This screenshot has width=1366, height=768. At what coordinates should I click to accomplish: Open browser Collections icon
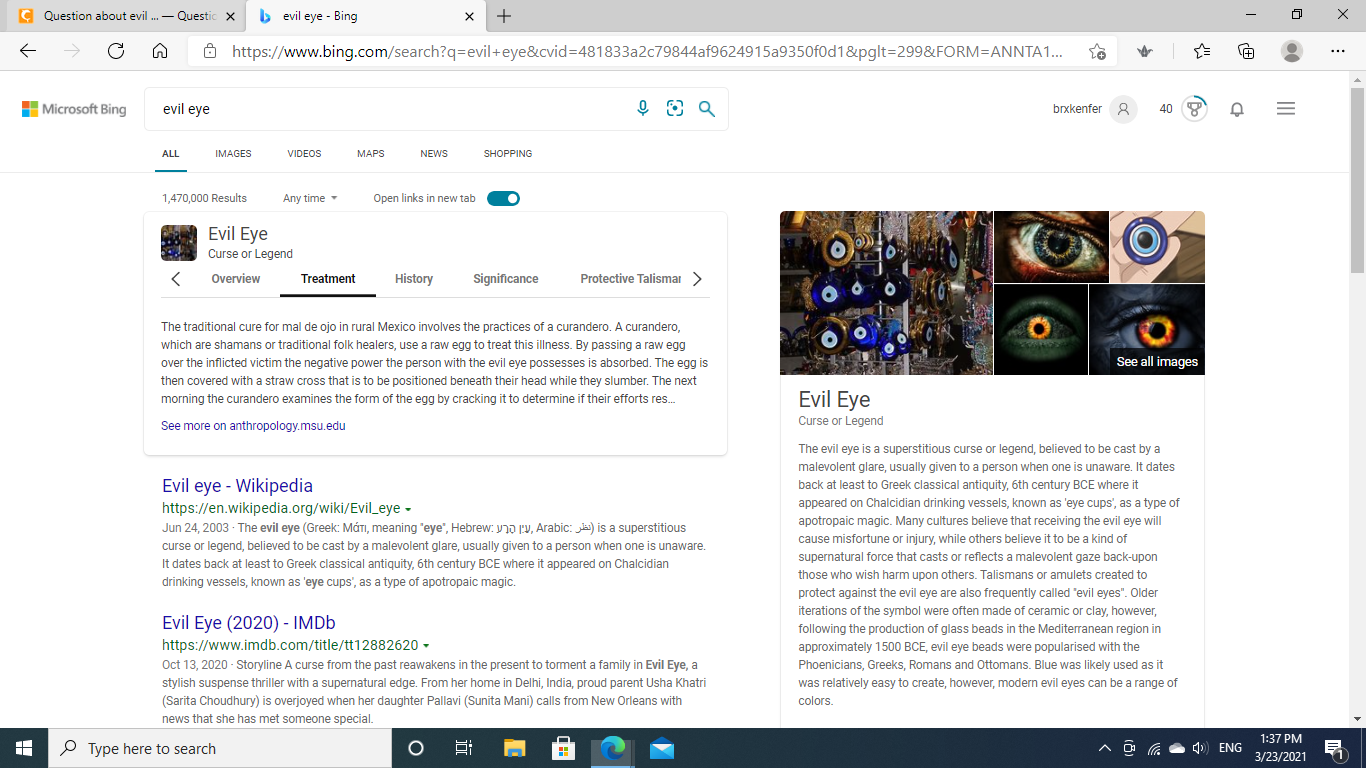[x=1246, y=51]
